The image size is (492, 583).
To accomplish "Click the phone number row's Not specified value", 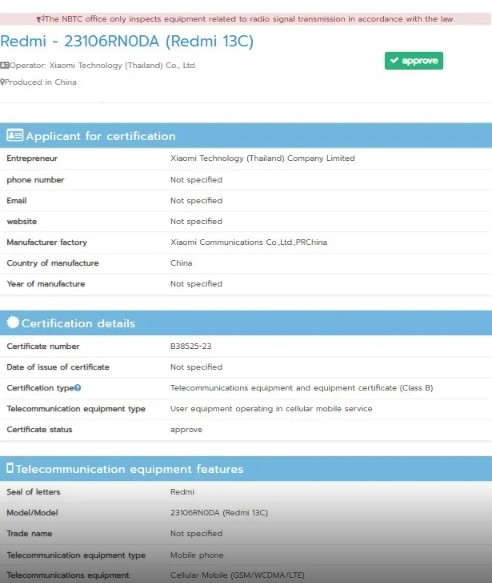I will pos(196,180).
